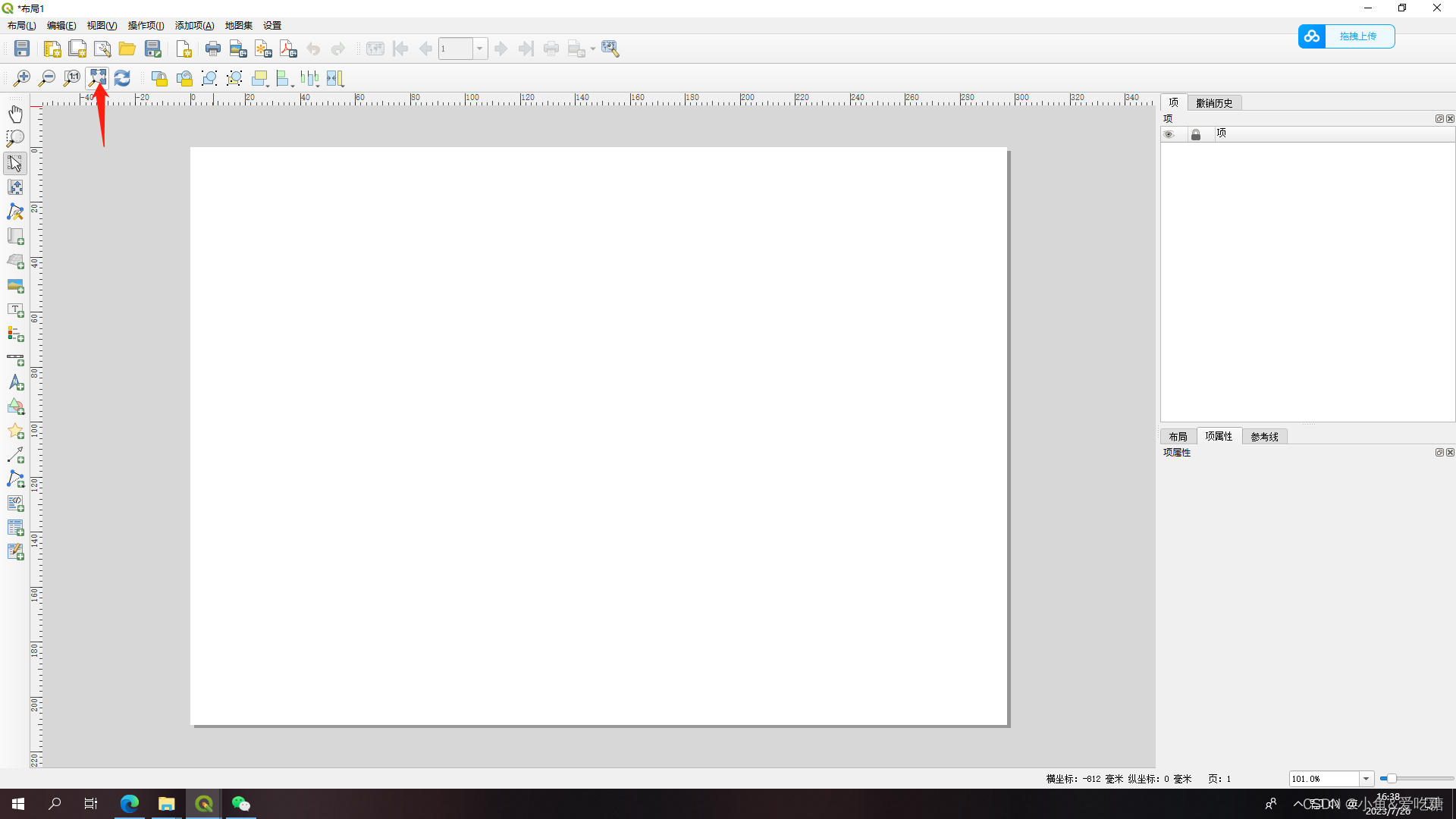Open the Add shape tool dropdown
This screenshot has height=819, width=1456.
(15, 407)
